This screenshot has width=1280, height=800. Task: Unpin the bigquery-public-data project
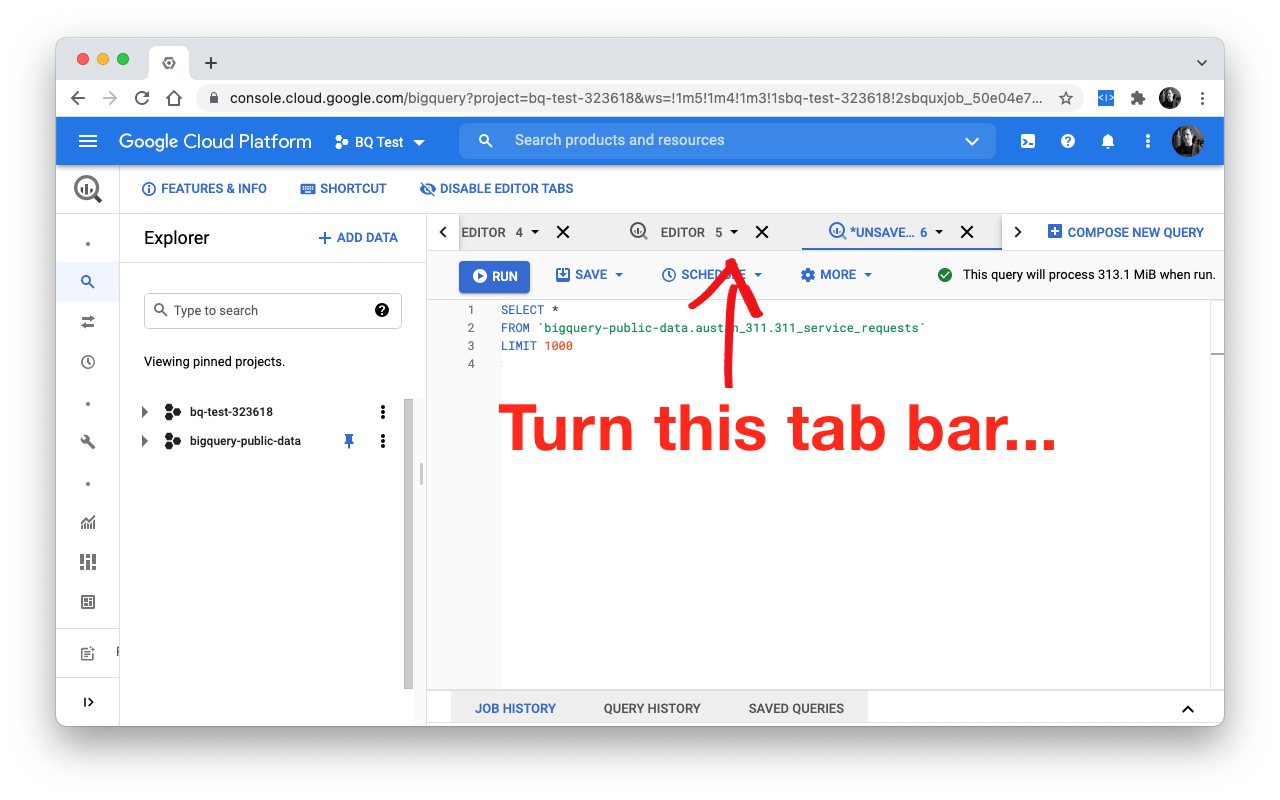[349, 441]
